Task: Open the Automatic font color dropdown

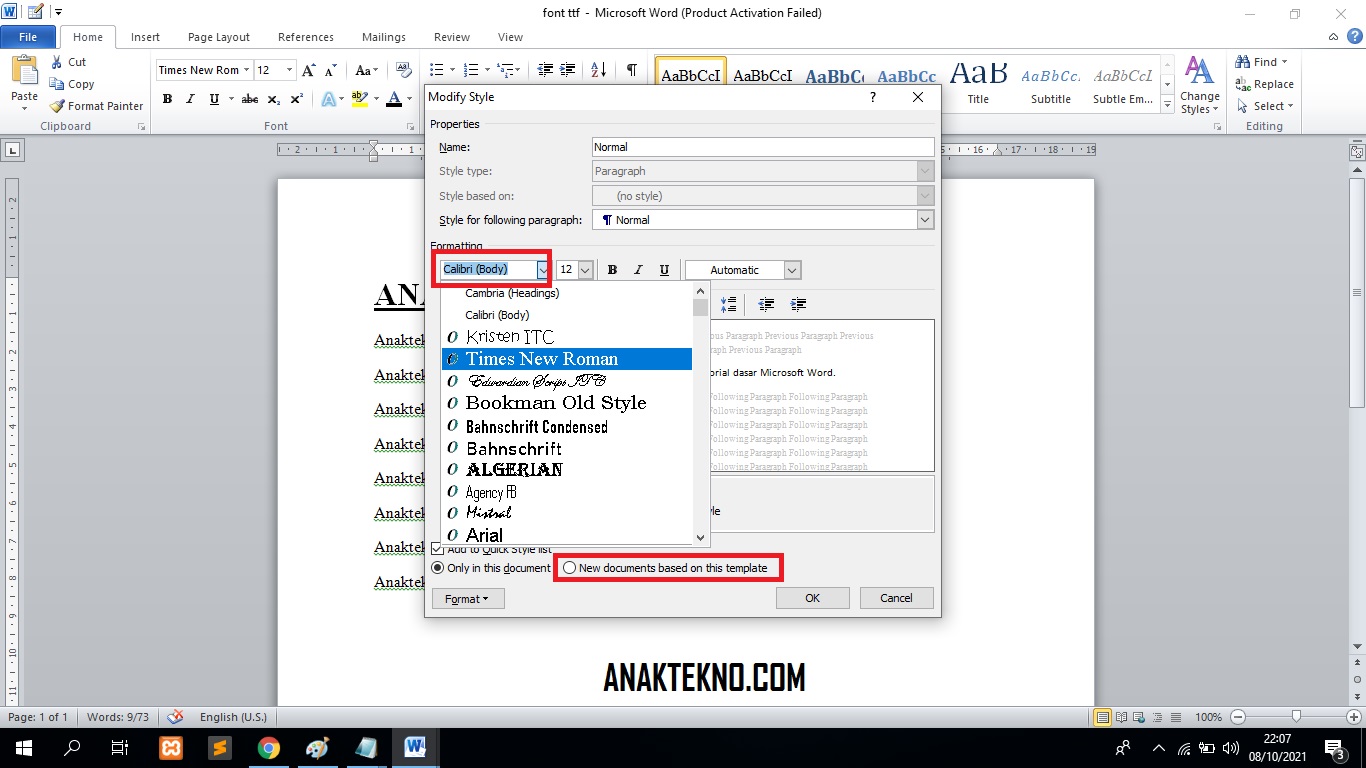Action: [x=792, y=270]
